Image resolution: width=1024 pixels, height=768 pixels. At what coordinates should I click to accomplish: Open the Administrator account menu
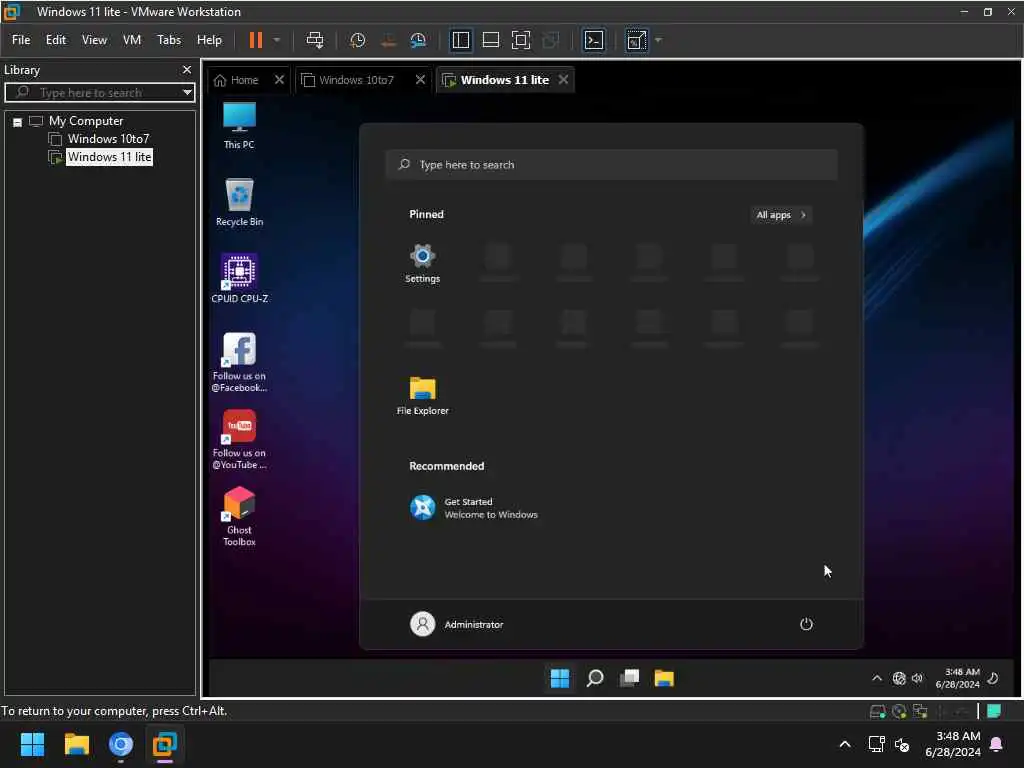456,624
